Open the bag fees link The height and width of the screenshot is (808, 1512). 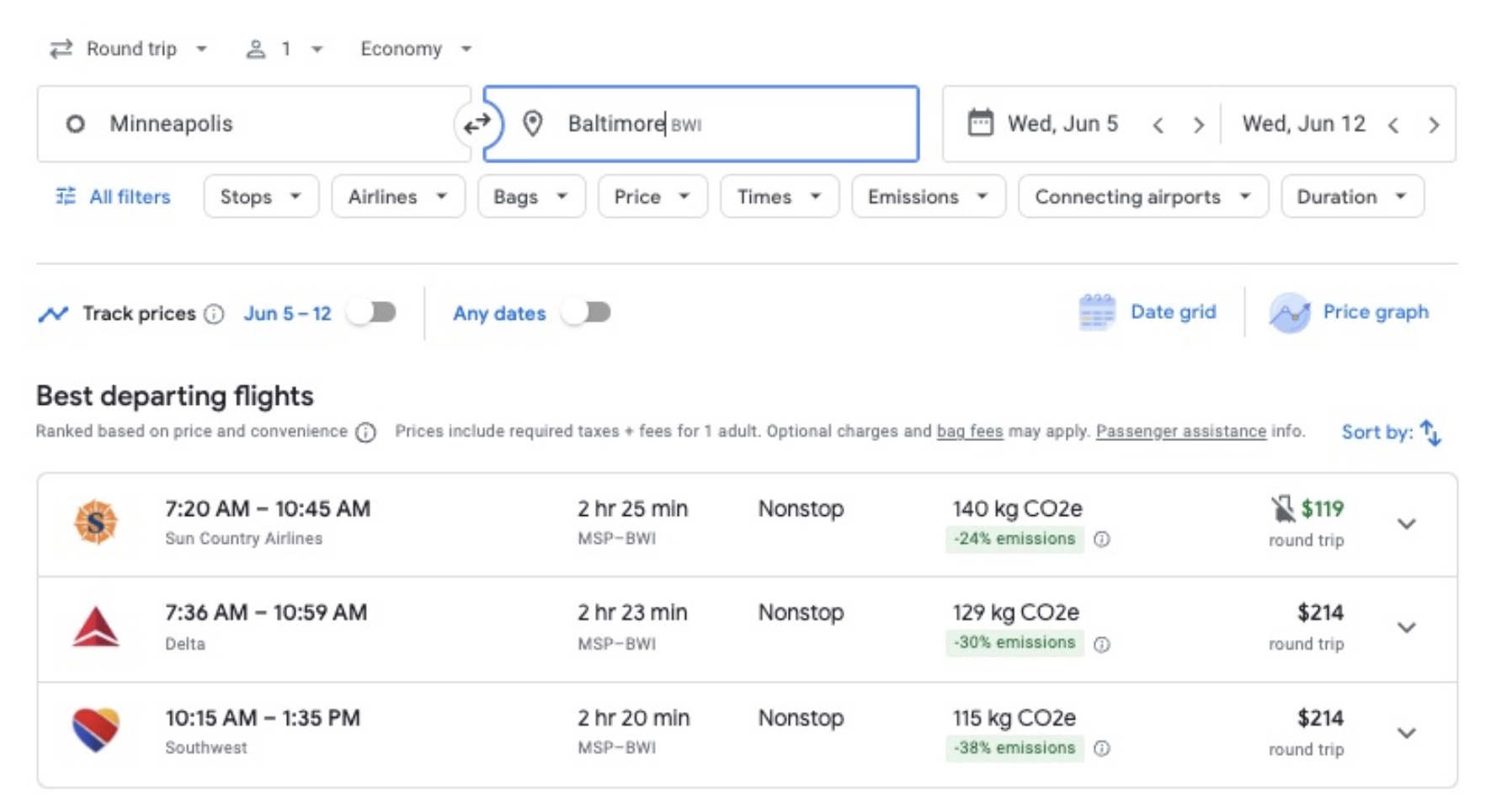[968, 431]
